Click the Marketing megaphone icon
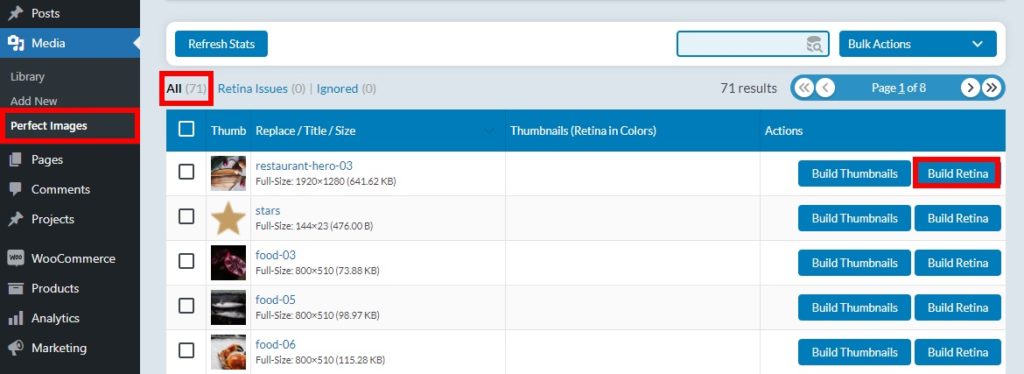 pyautogui.click(x=16, y=348)
